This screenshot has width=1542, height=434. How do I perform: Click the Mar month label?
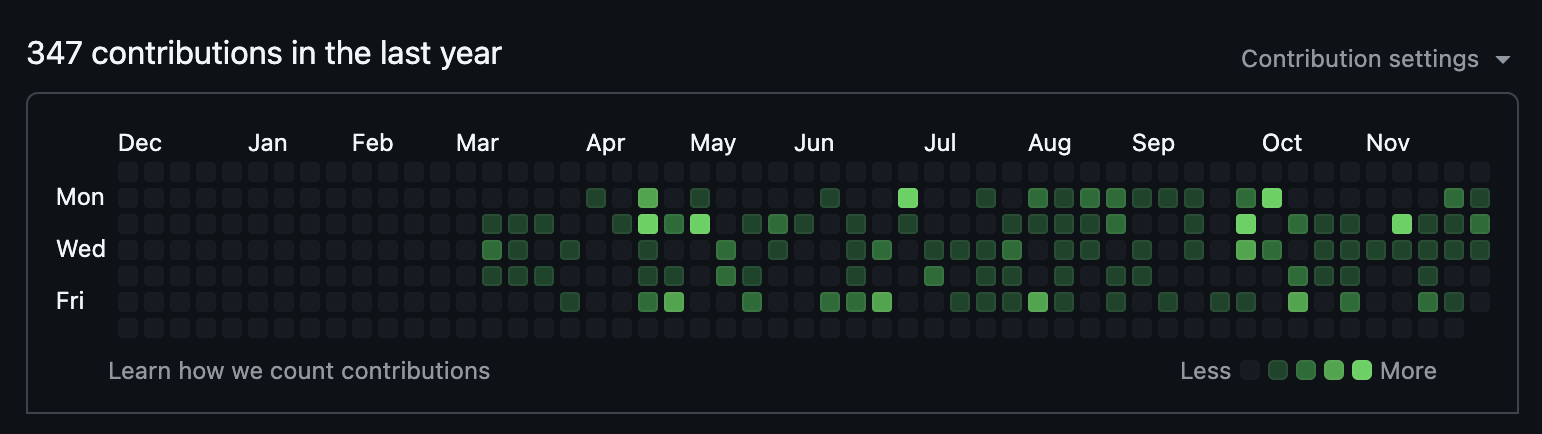(x=477, y=143)
